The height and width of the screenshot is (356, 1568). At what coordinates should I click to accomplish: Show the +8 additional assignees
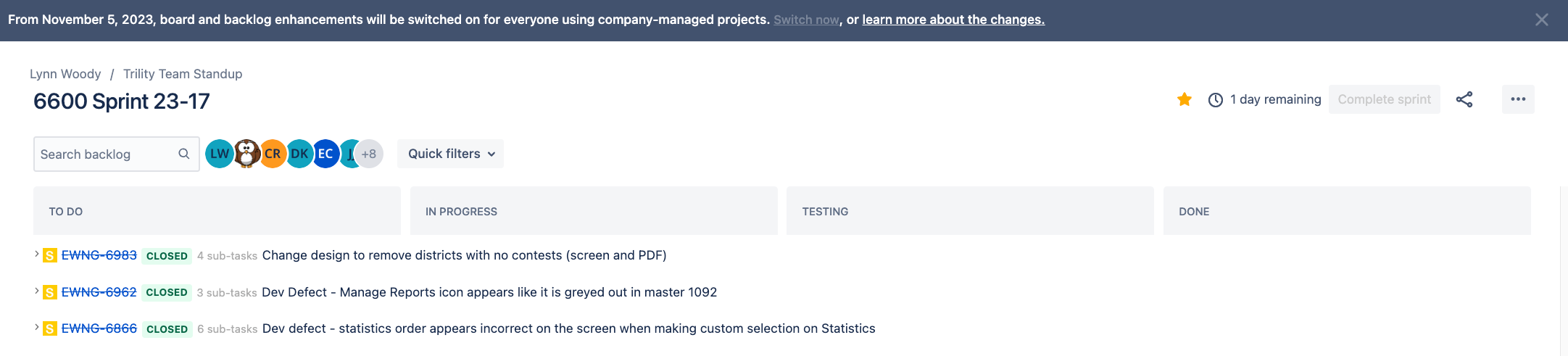click(x=369, y=154)
